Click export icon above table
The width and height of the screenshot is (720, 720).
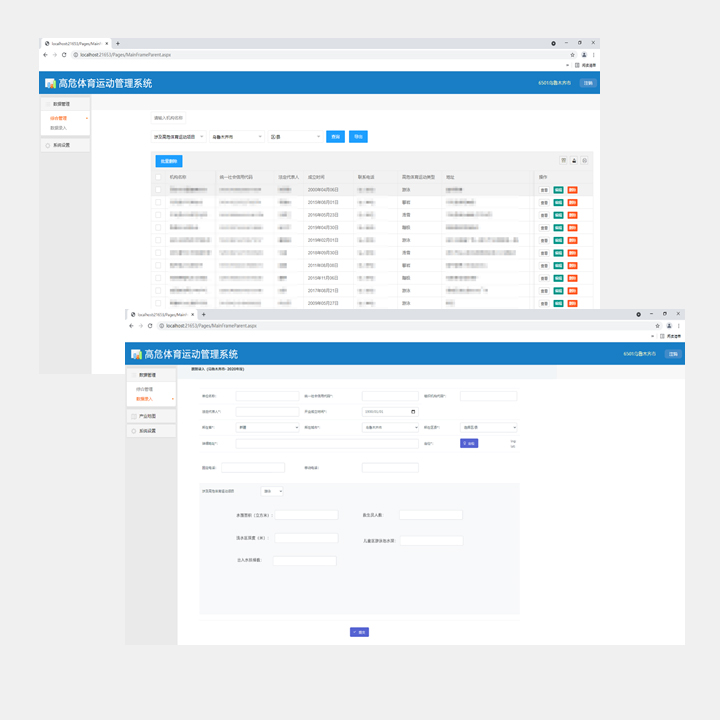point(574,160)
